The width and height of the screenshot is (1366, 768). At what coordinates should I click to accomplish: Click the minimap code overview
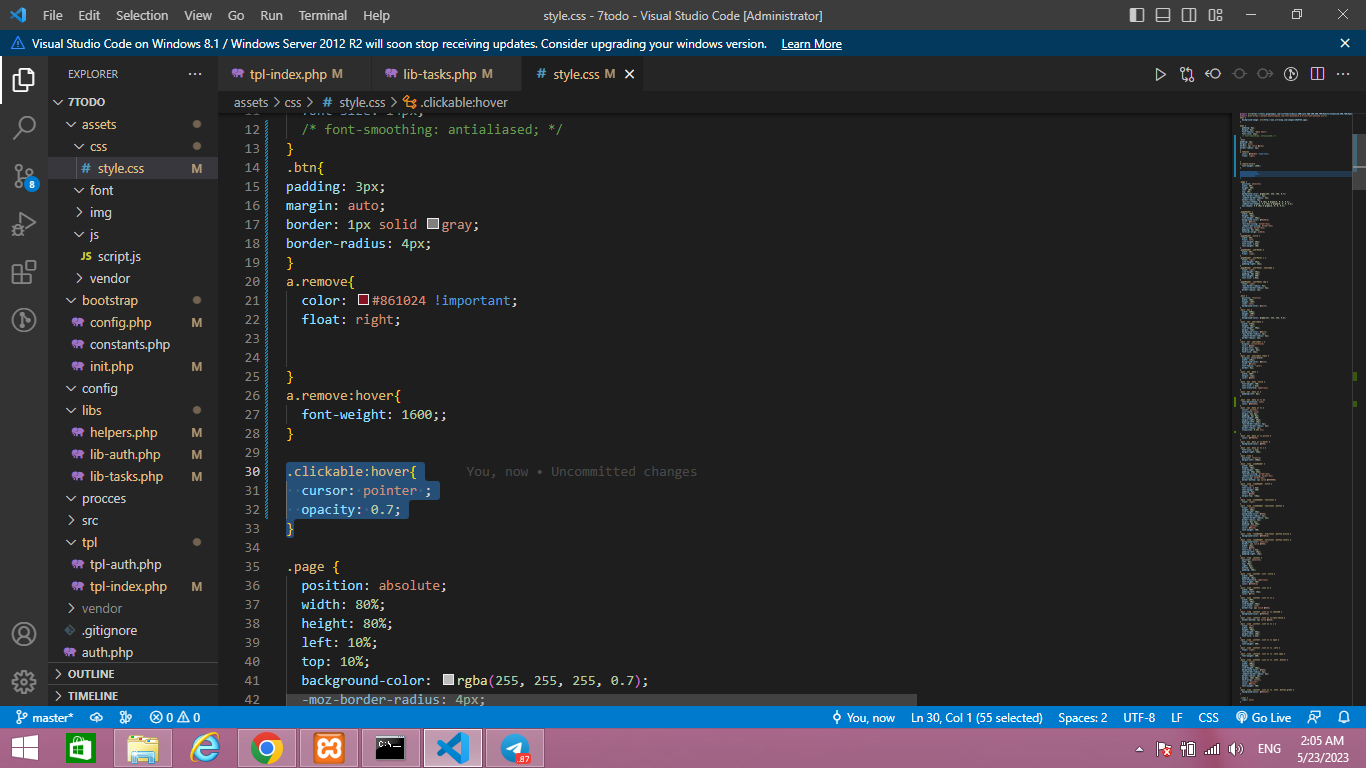tap(1292, 410)
